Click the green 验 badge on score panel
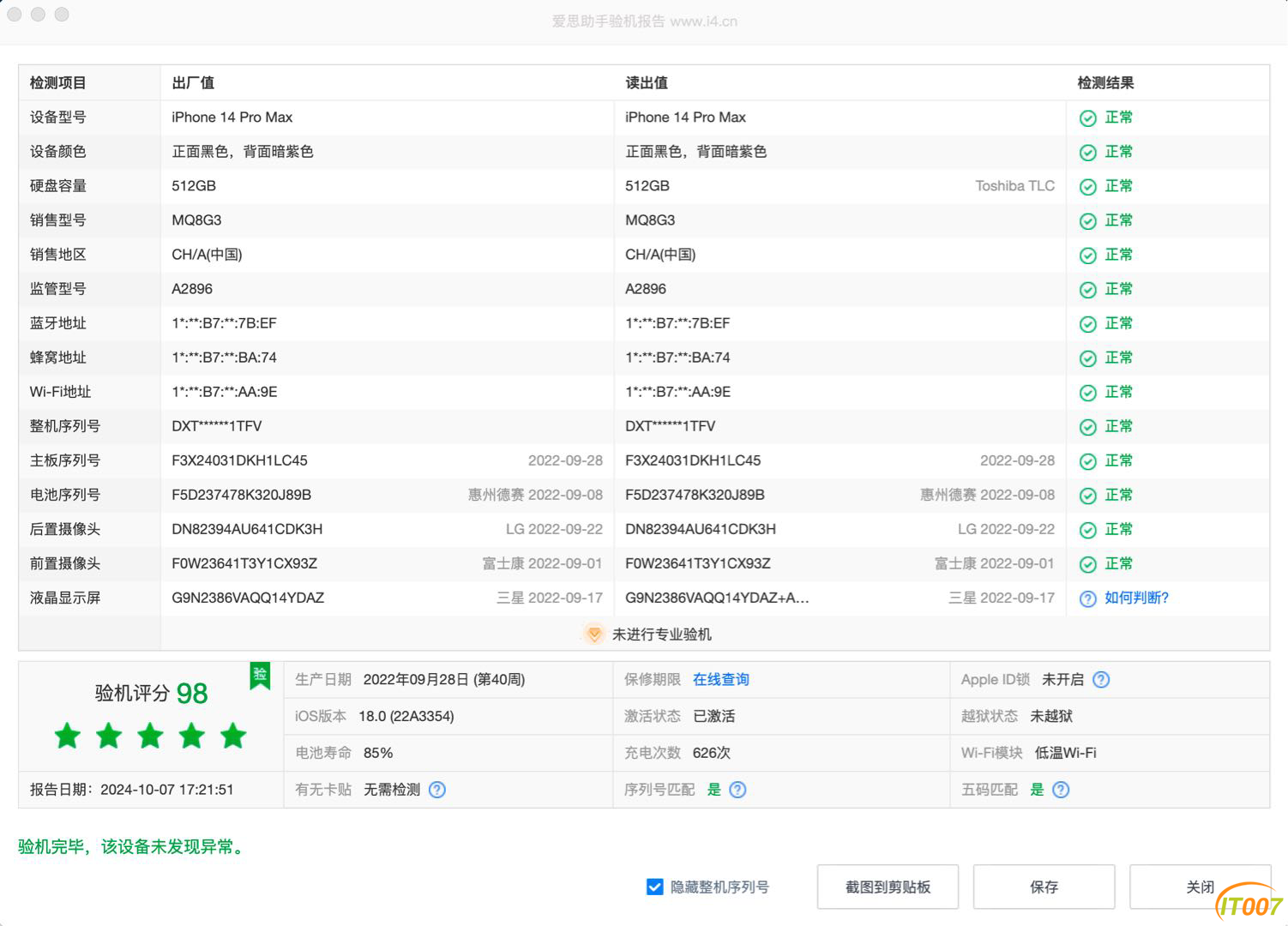Screen dimensions: 1288x926 tap(260, 676)
